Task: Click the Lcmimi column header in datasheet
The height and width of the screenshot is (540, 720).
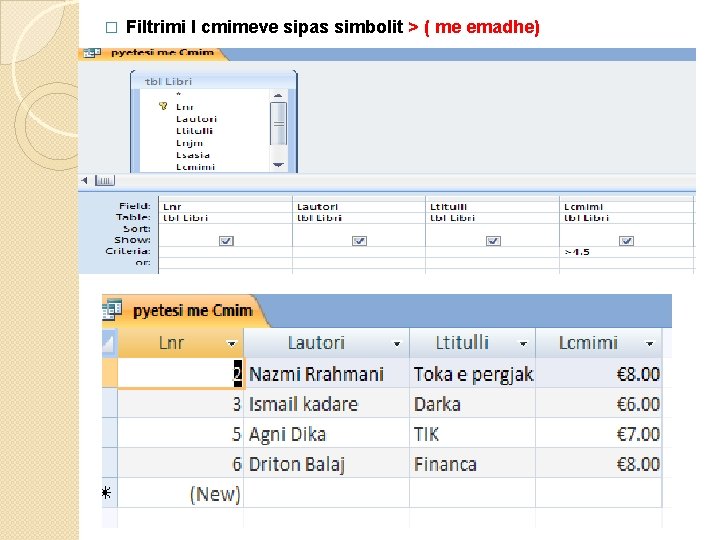Action: [x=598, y=343]
